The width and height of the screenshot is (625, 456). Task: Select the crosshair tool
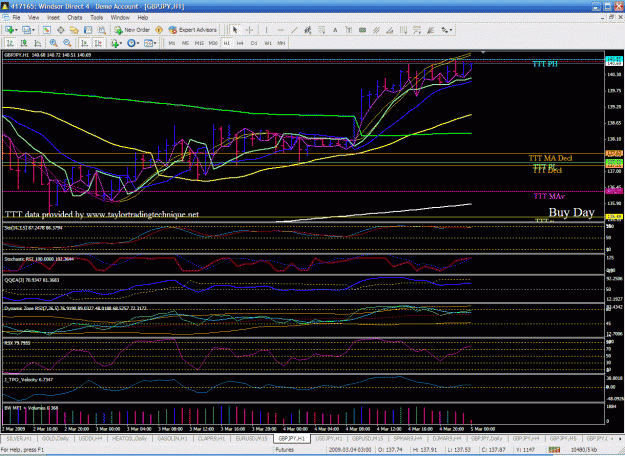click(x=250, y=30)
